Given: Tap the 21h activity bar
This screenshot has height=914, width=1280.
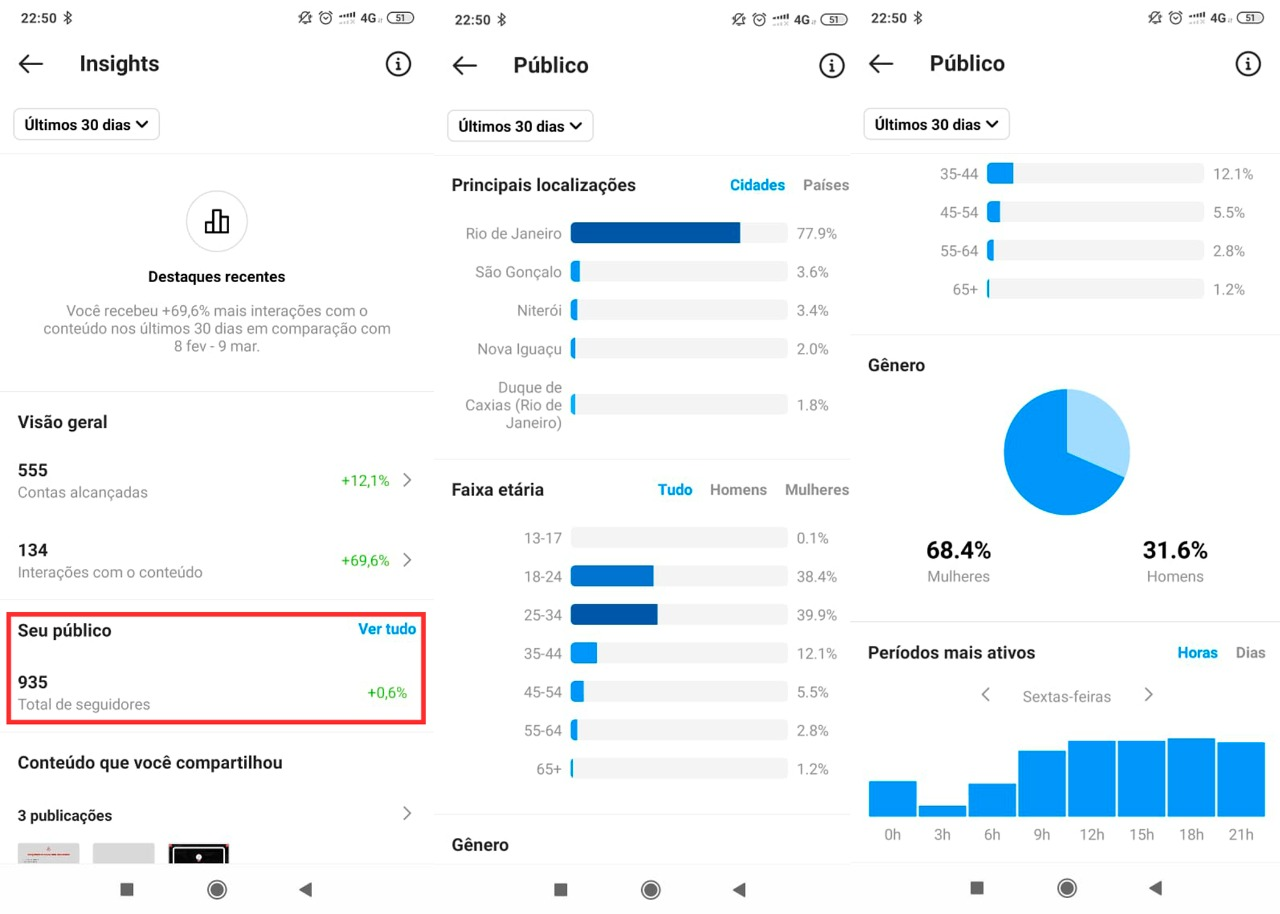Looking at the screenshot, I should coord(1241,779).
